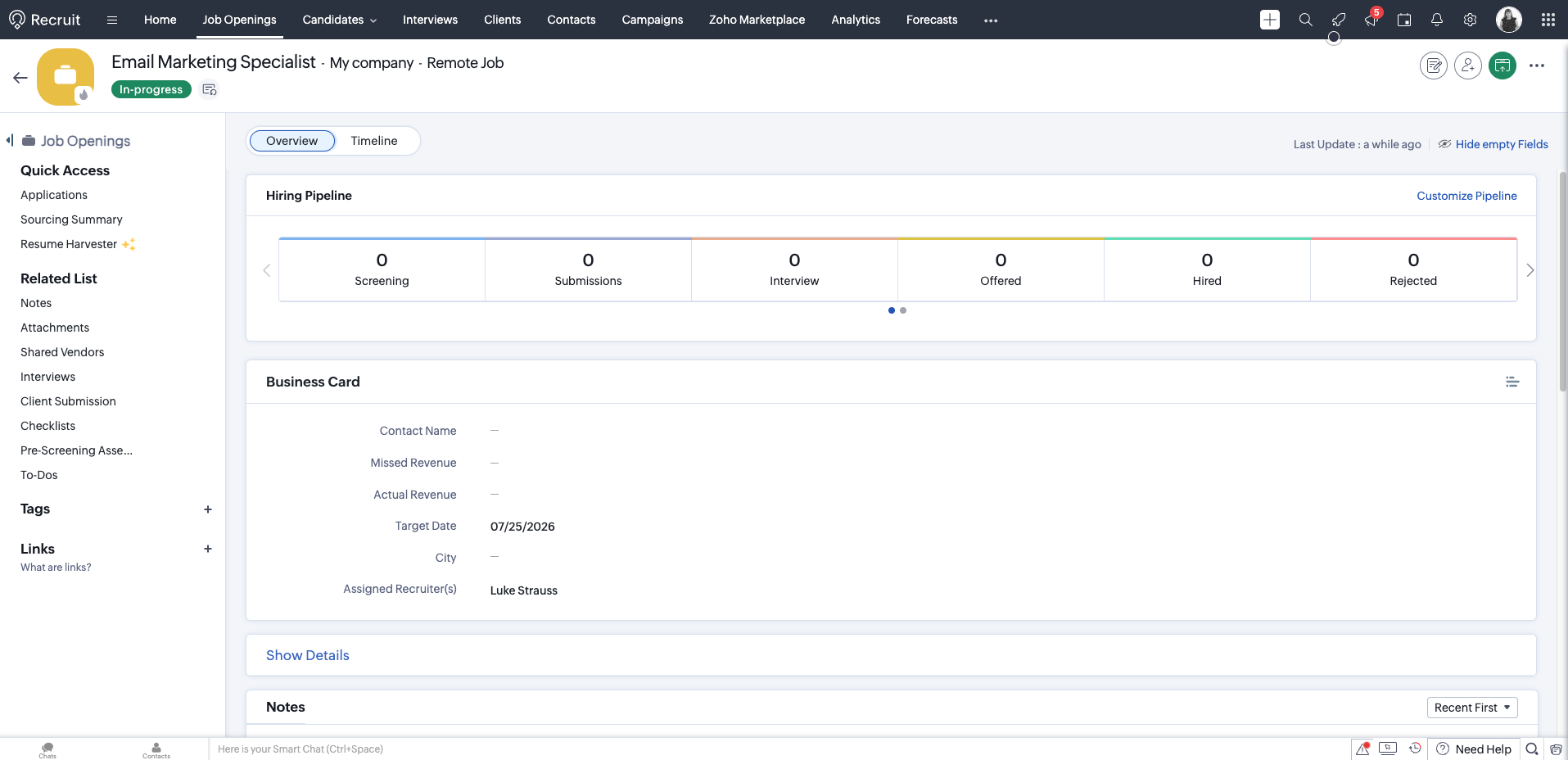Show next pipeline stages with right chevron

click(x=1530, y=270)
